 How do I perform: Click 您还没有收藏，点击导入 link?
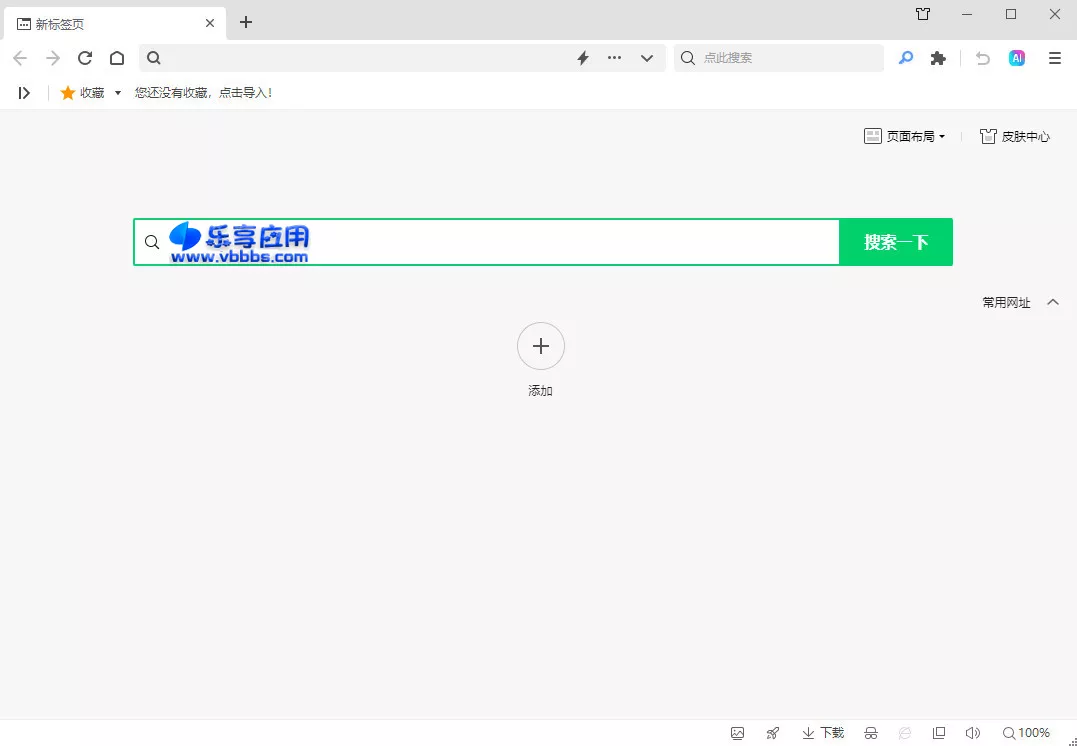point(203,93)
